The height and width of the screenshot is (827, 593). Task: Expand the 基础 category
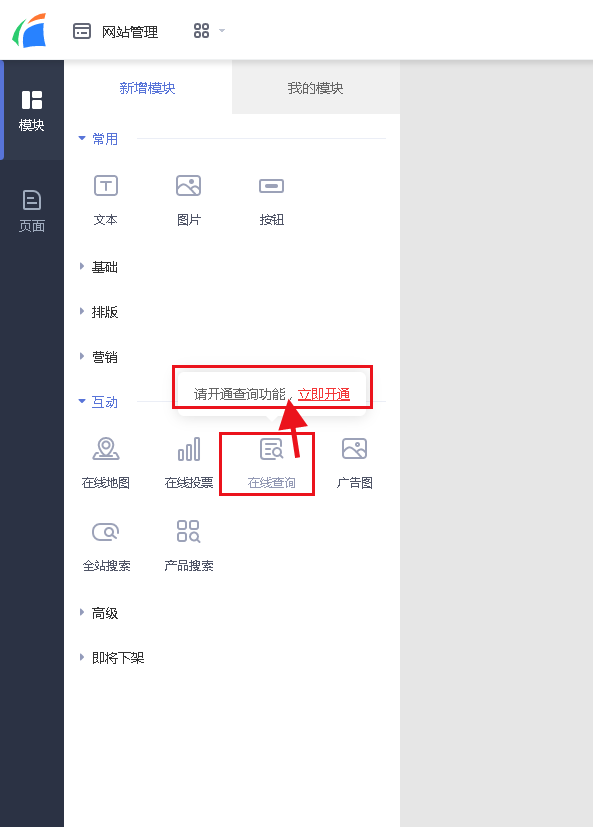[x=98, y=267]
